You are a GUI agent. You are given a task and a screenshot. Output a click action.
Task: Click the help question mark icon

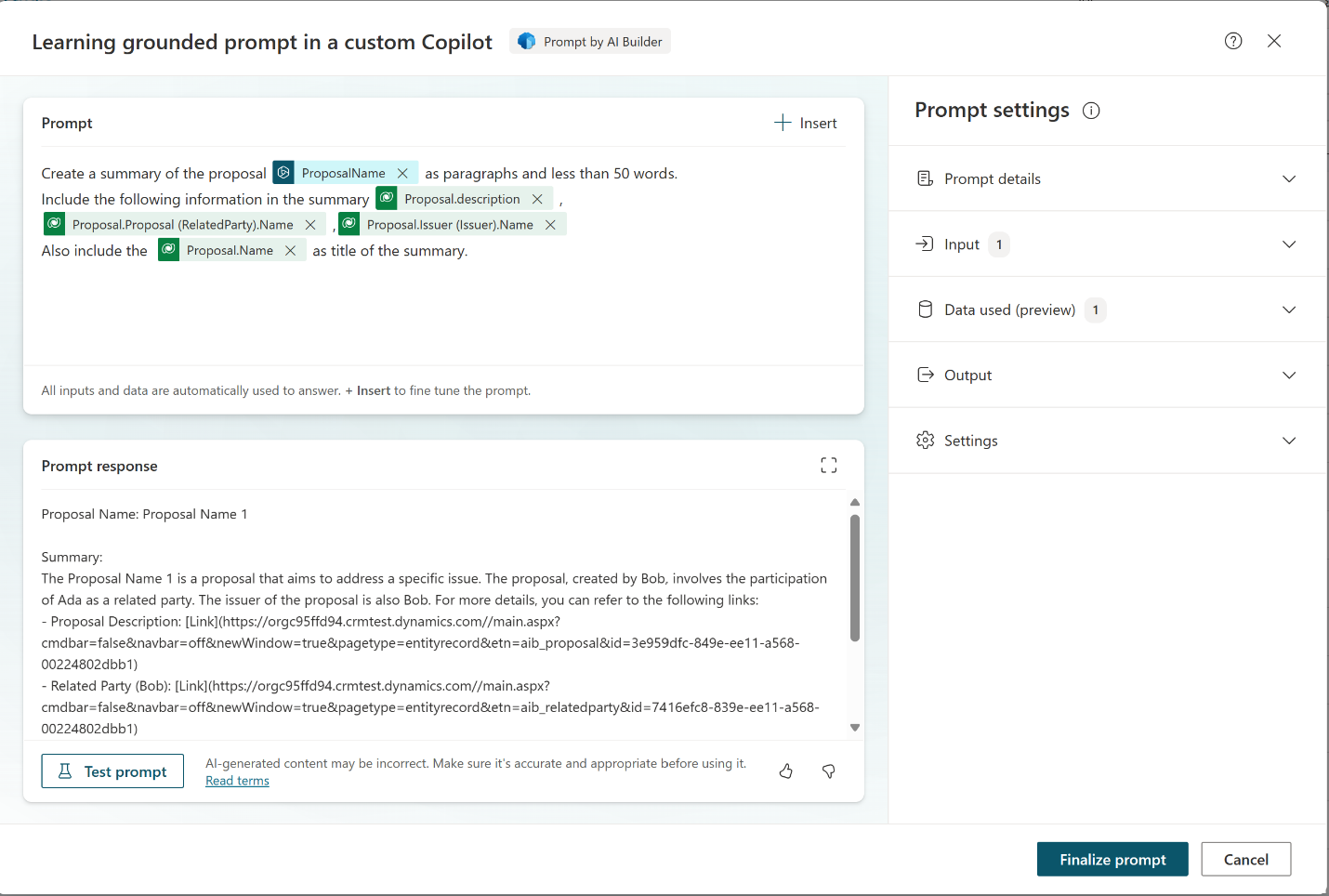click(x=1233, y=41)
